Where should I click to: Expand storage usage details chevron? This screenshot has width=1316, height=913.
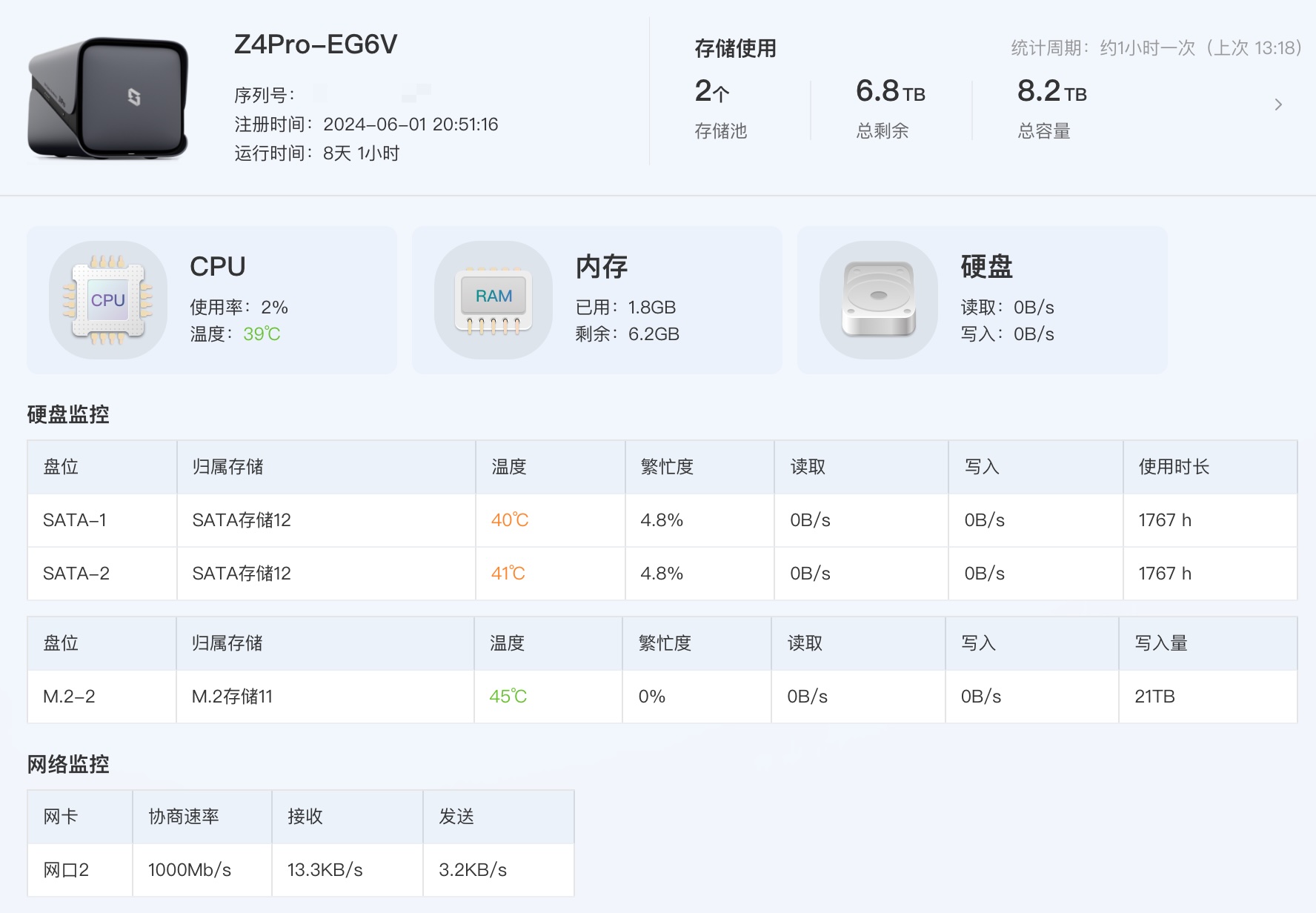pyautogui.click(x=1278, y=104)
